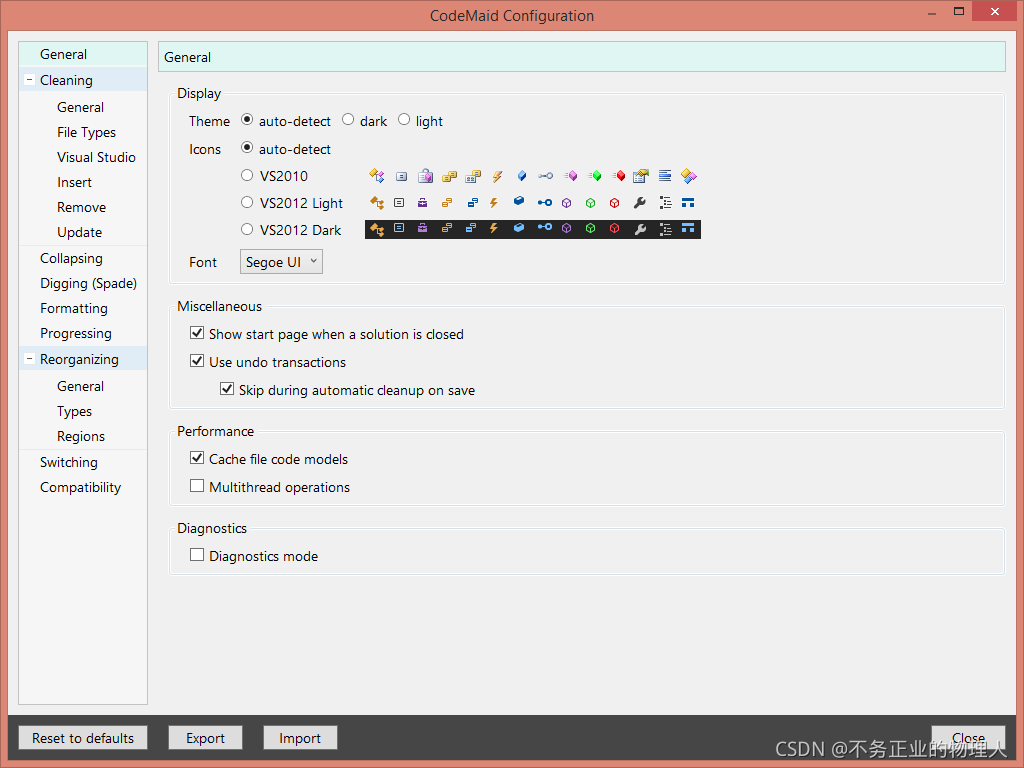Click the Export button

point(205,738)
